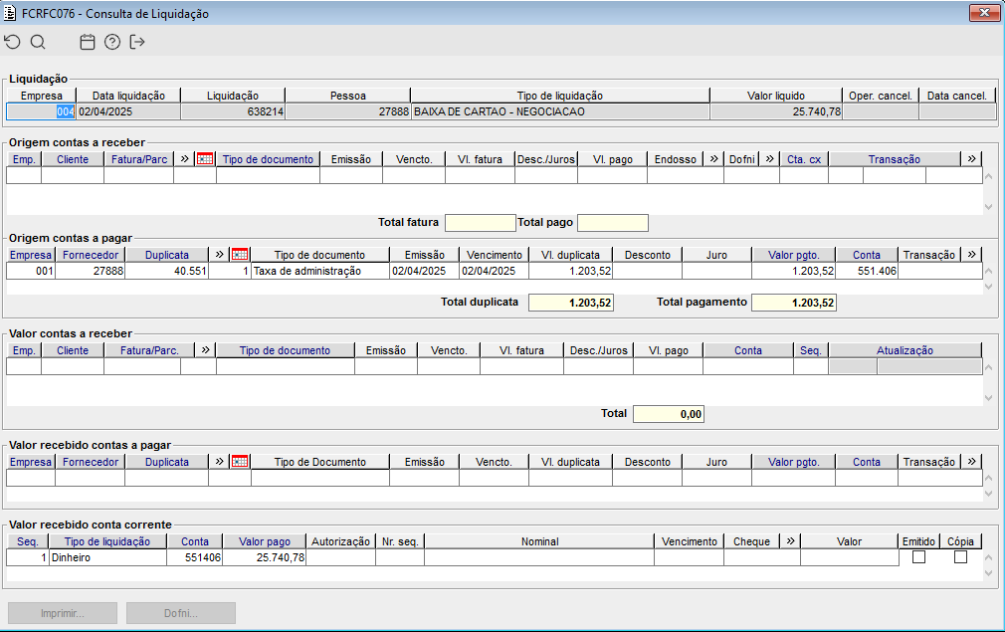Image resolution: width=1005 pixels, height=632 pixels.
Task: Expand columns after Duplicata in Origem contas a pagar
Action: click(x=219, y=254)
